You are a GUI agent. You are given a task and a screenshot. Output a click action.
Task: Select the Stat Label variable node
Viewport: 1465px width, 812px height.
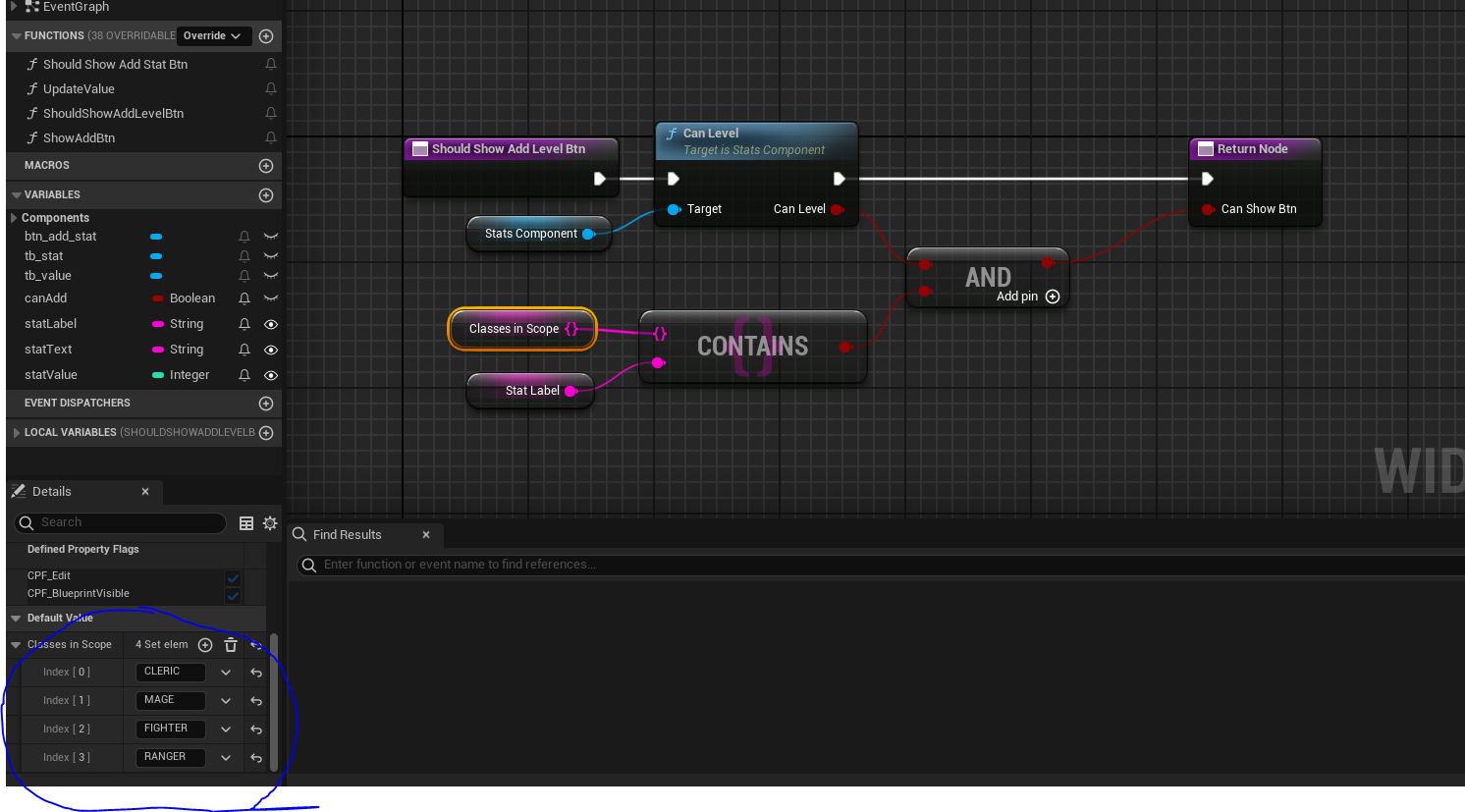(x=530, y=391)
